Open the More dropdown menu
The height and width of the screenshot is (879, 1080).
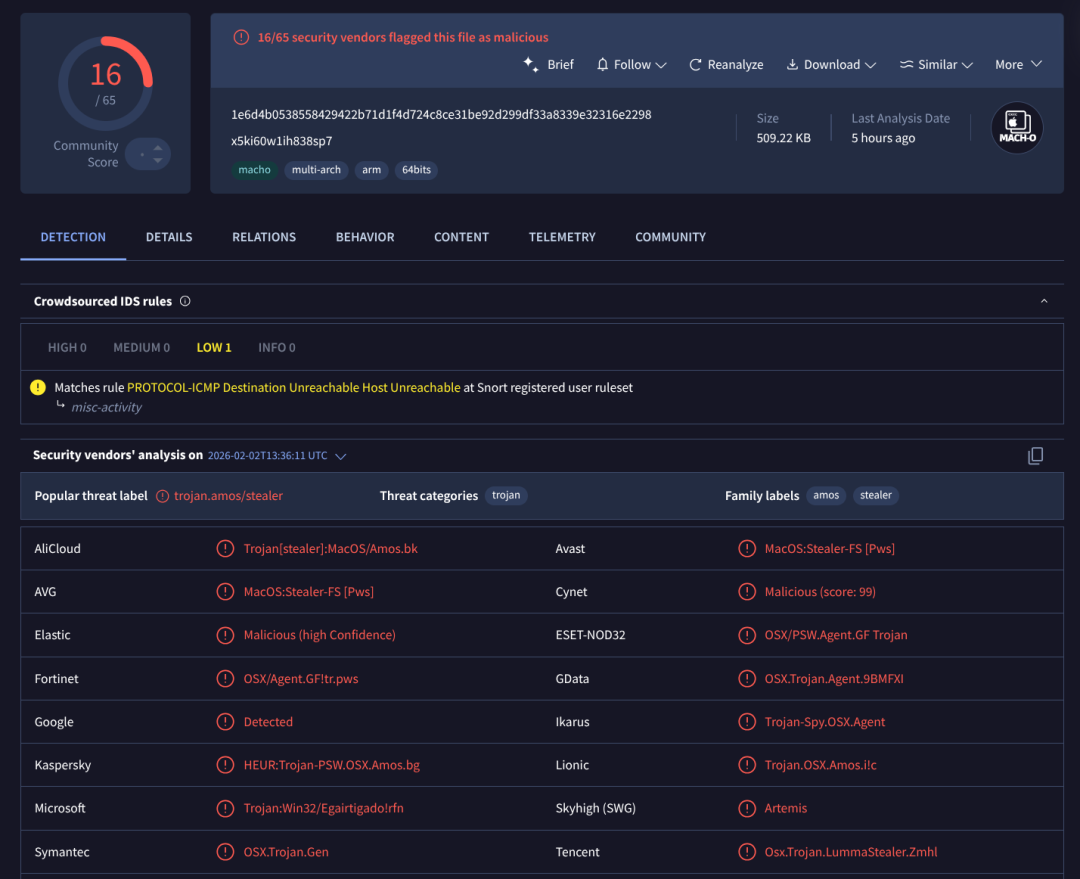point(1018,65)
